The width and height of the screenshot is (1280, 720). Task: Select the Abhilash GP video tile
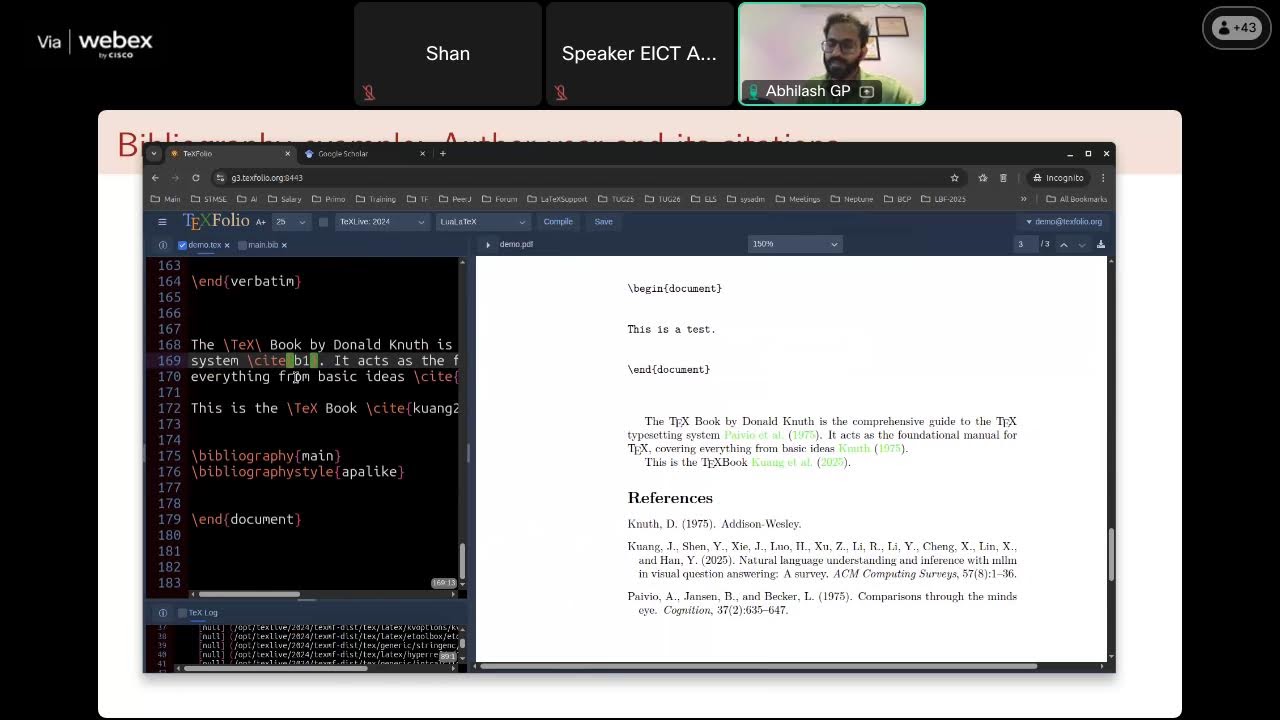[832, 54]
